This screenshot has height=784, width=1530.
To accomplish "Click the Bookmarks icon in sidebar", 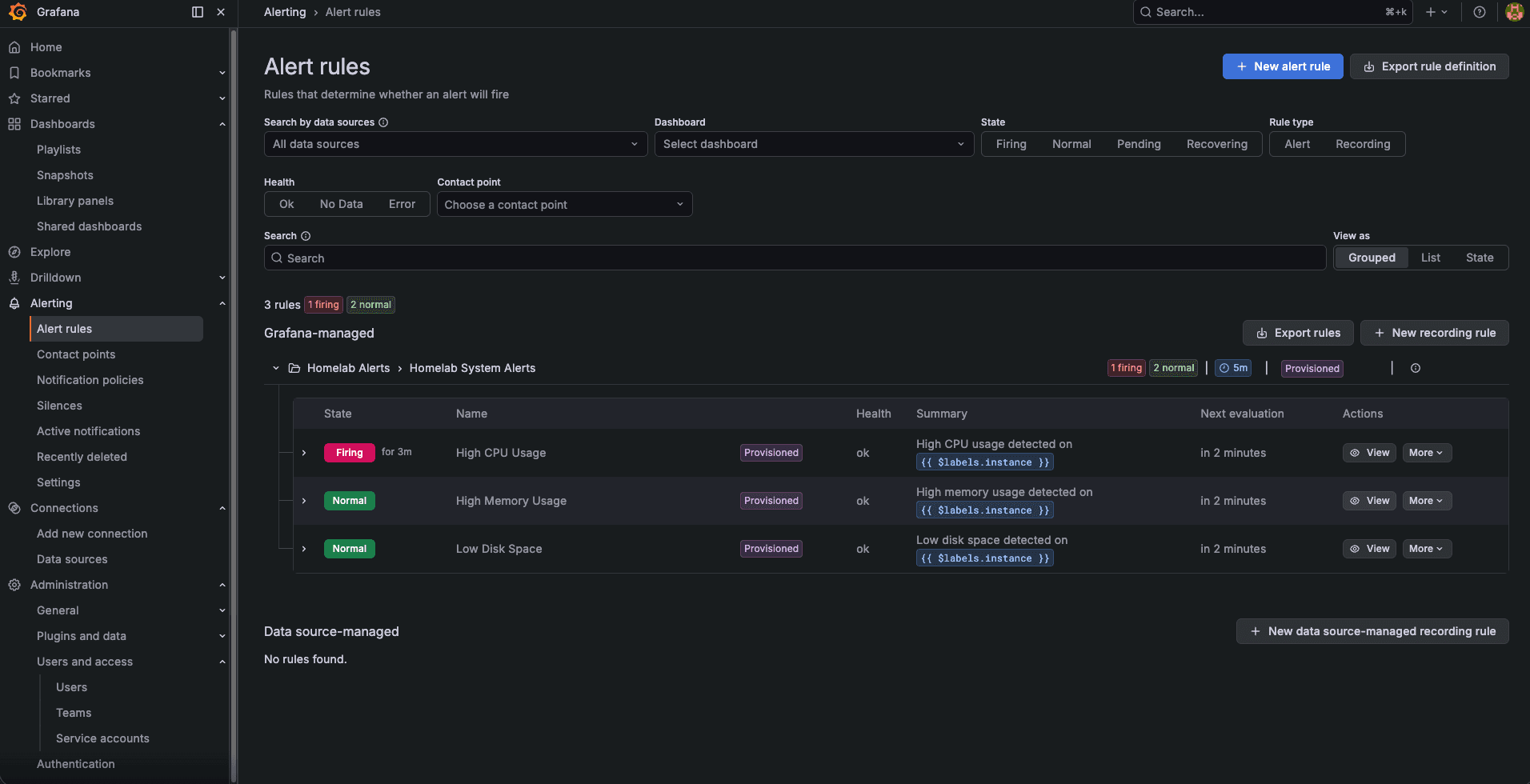I will pyautogui.click(x=14, y=73).
